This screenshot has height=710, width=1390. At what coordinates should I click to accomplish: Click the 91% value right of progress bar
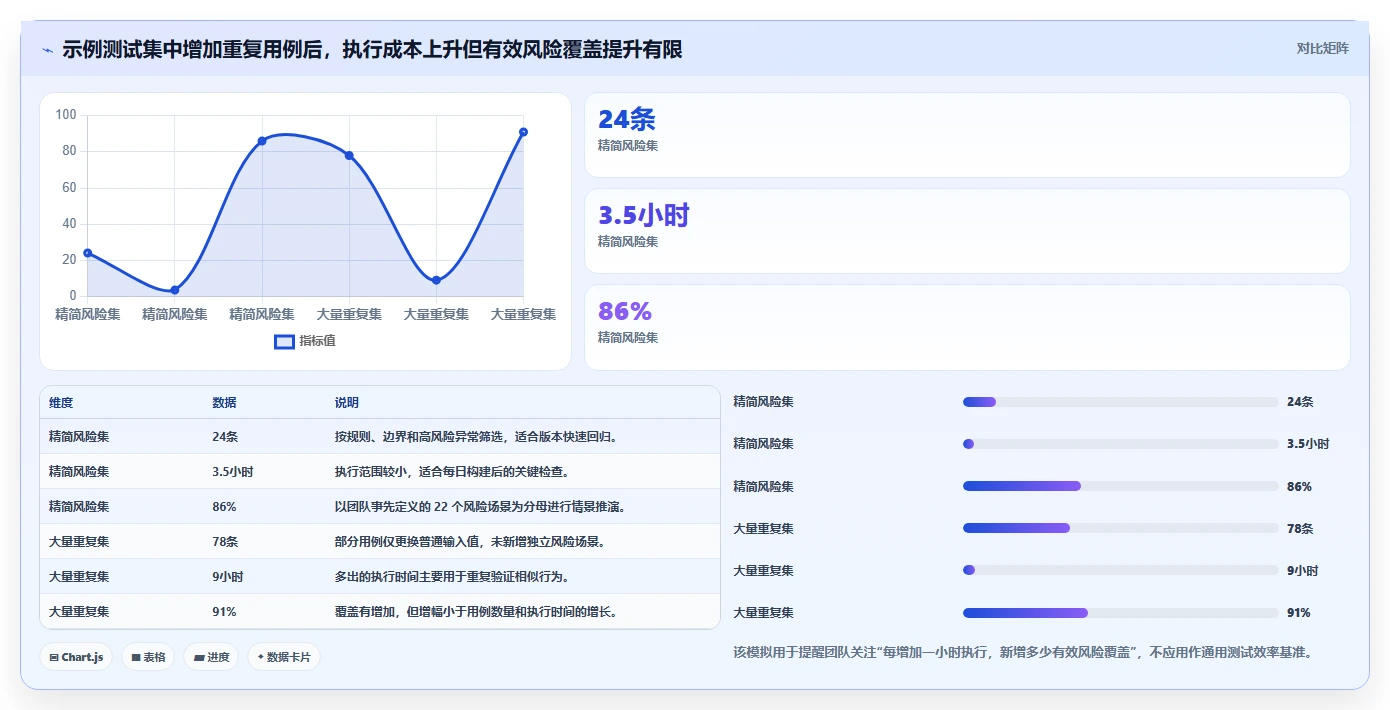(x=1299, y=613)
